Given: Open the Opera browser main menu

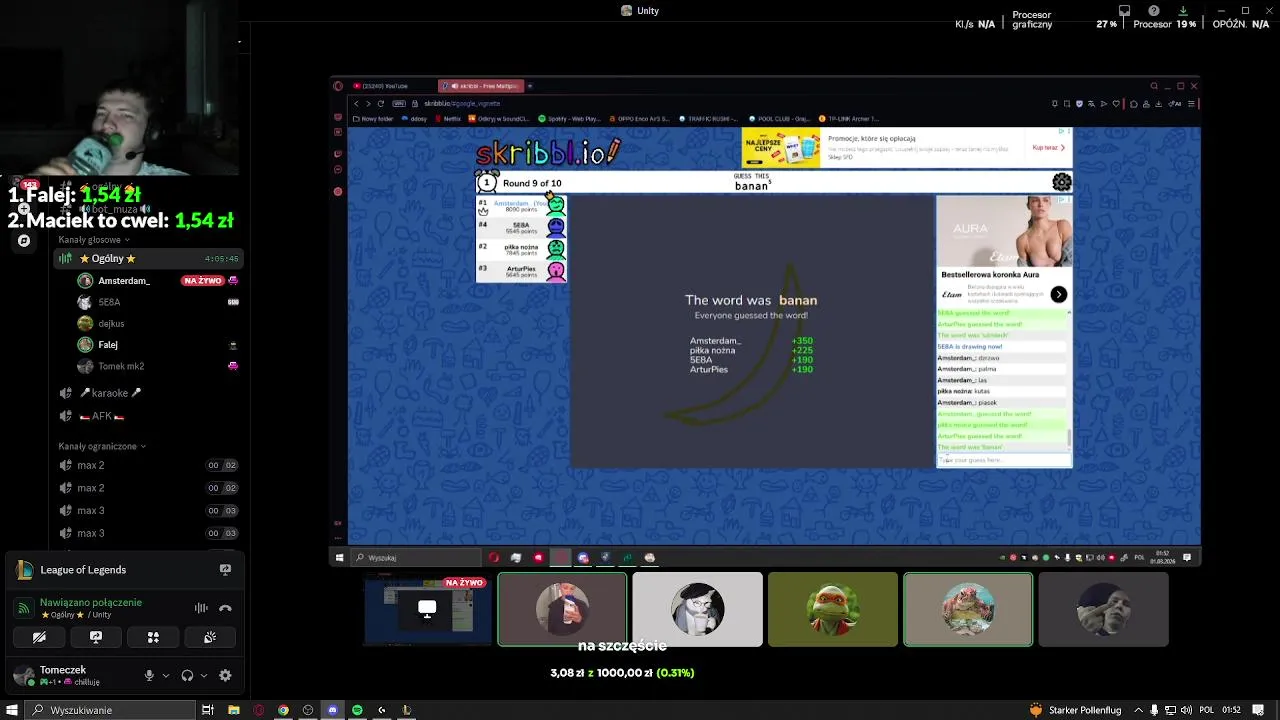Looking at the screenshot, I should pos(339,86).
